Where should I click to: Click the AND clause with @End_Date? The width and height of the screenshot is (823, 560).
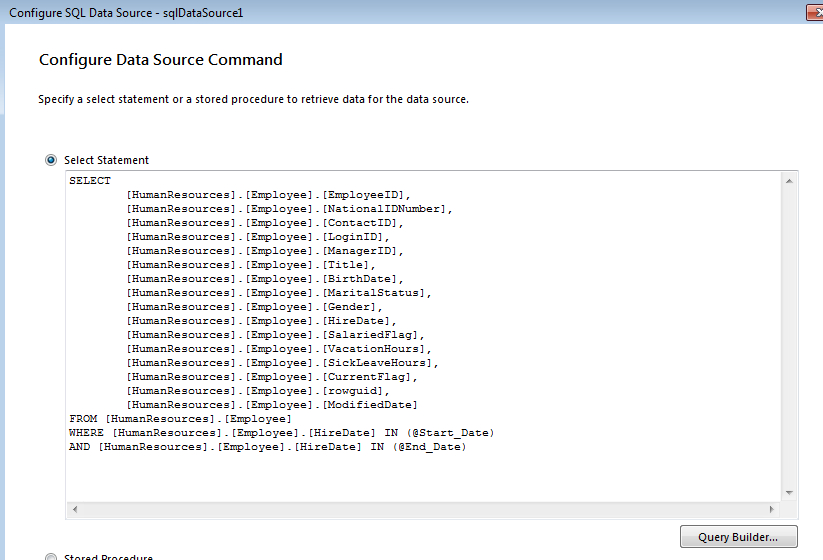267,447
